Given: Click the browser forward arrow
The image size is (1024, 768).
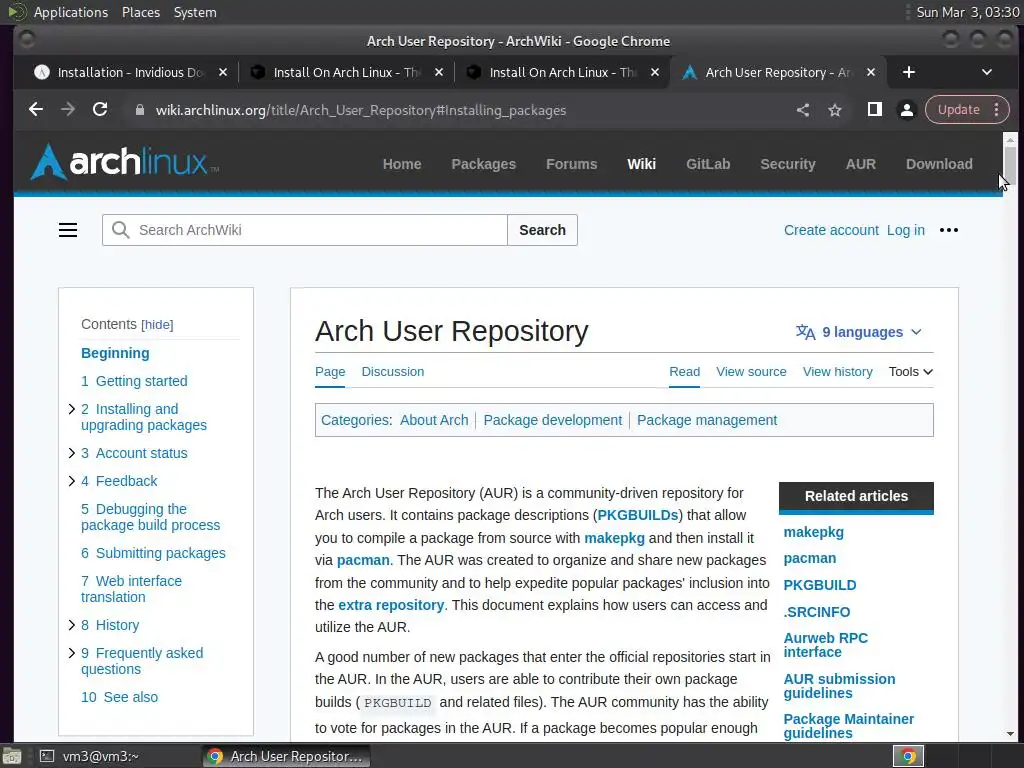Looking at the screenshot, I should pyautogui.click(x=68, y=110).
